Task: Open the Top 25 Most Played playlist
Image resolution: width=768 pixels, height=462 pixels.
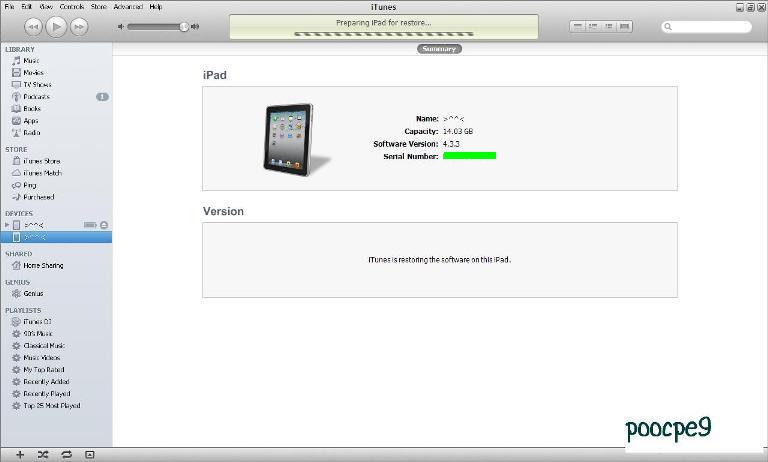Action: 51,406
